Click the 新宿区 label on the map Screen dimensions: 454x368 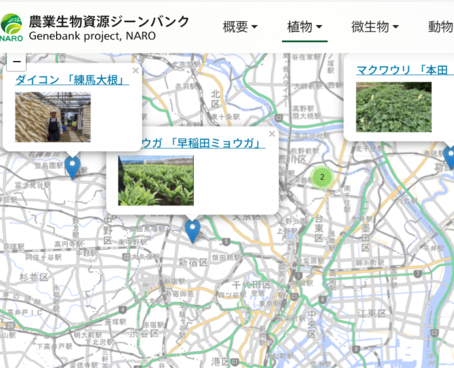click(193, 262)
